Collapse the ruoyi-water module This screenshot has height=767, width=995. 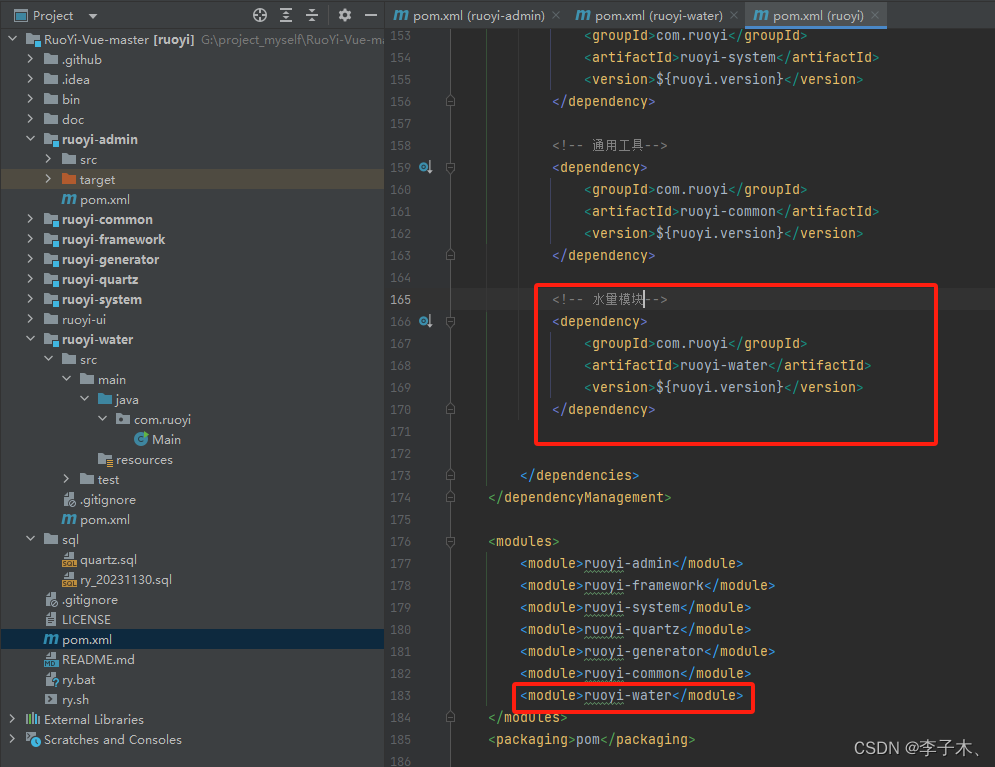pyautogui.click(x=30, y=339)
